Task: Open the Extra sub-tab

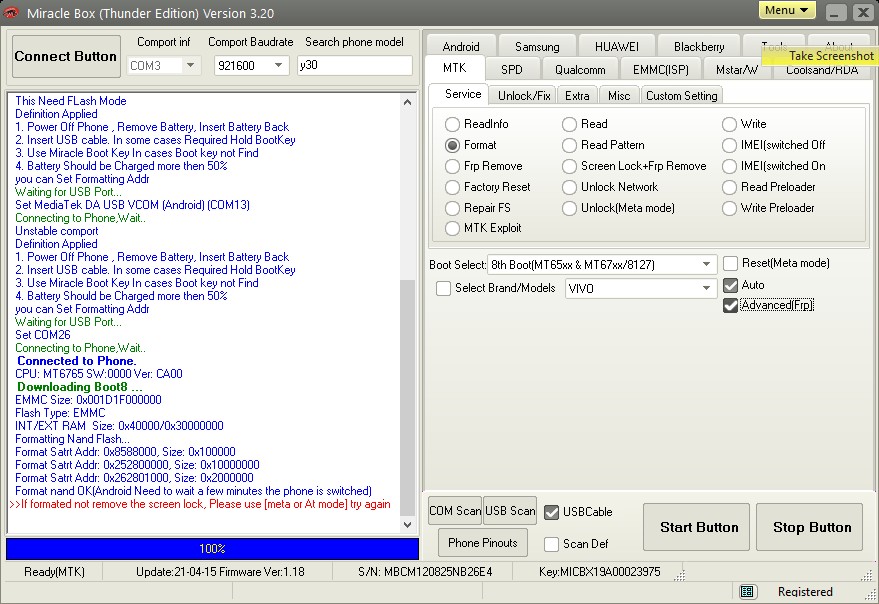Action: coord(577,96)
